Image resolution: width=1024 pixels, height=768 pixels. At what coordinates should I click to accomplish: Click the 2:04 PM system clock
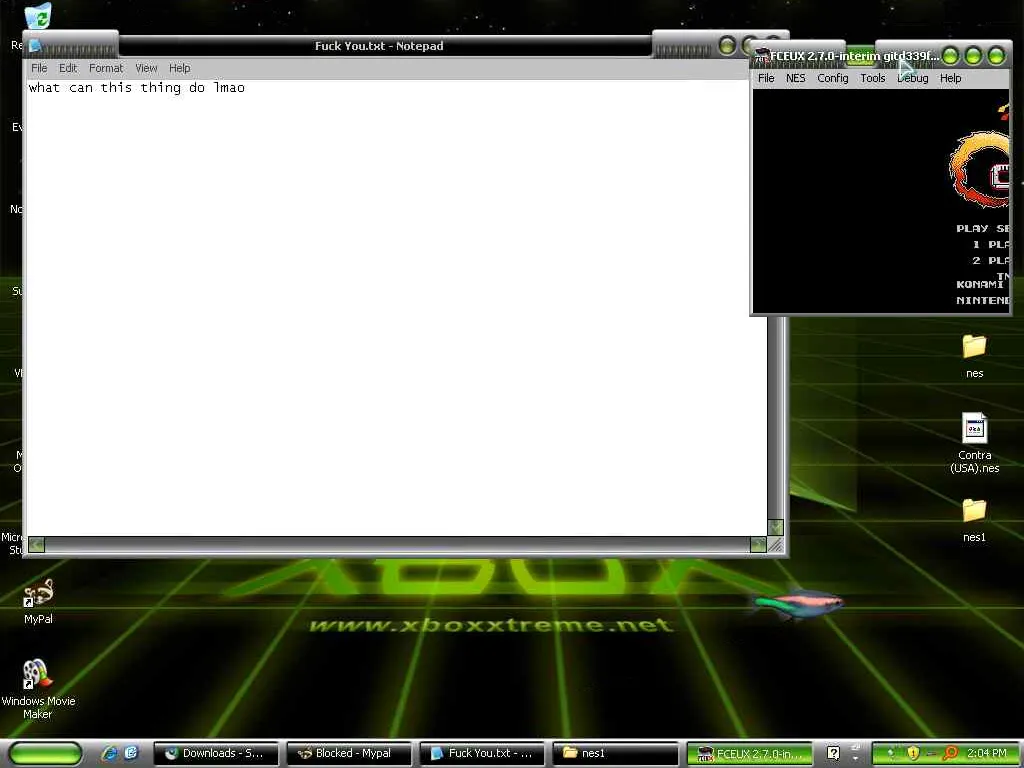(987, 753)
